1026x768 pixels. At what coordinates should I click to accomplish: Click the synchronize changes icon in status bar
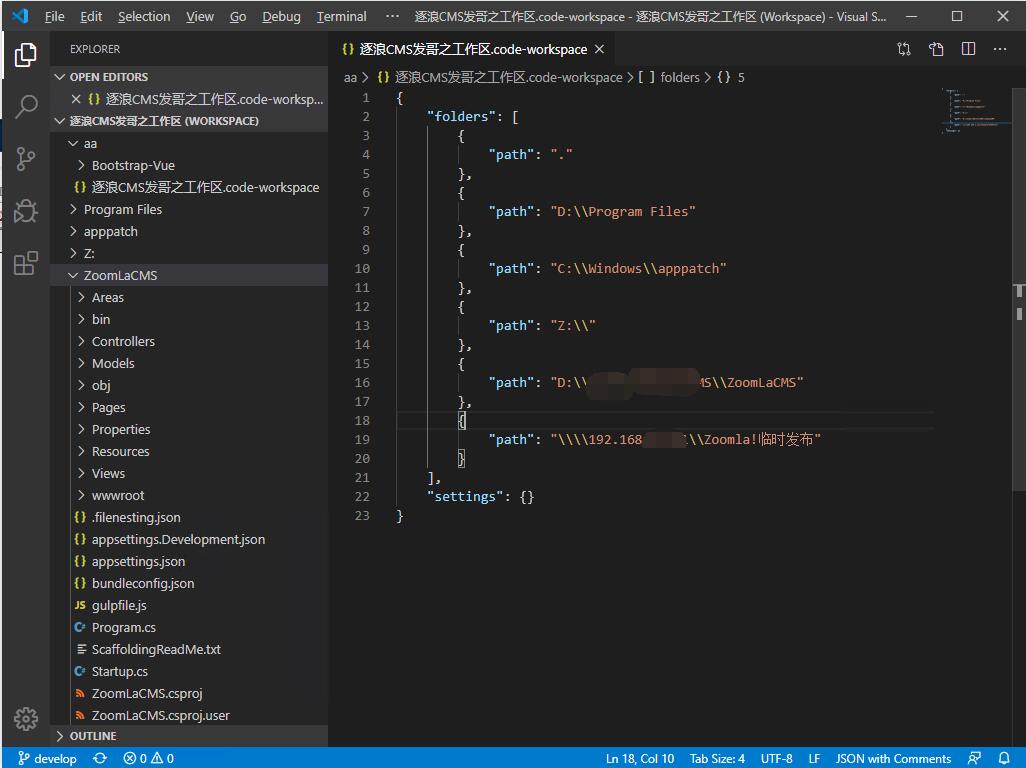point(100,758)
